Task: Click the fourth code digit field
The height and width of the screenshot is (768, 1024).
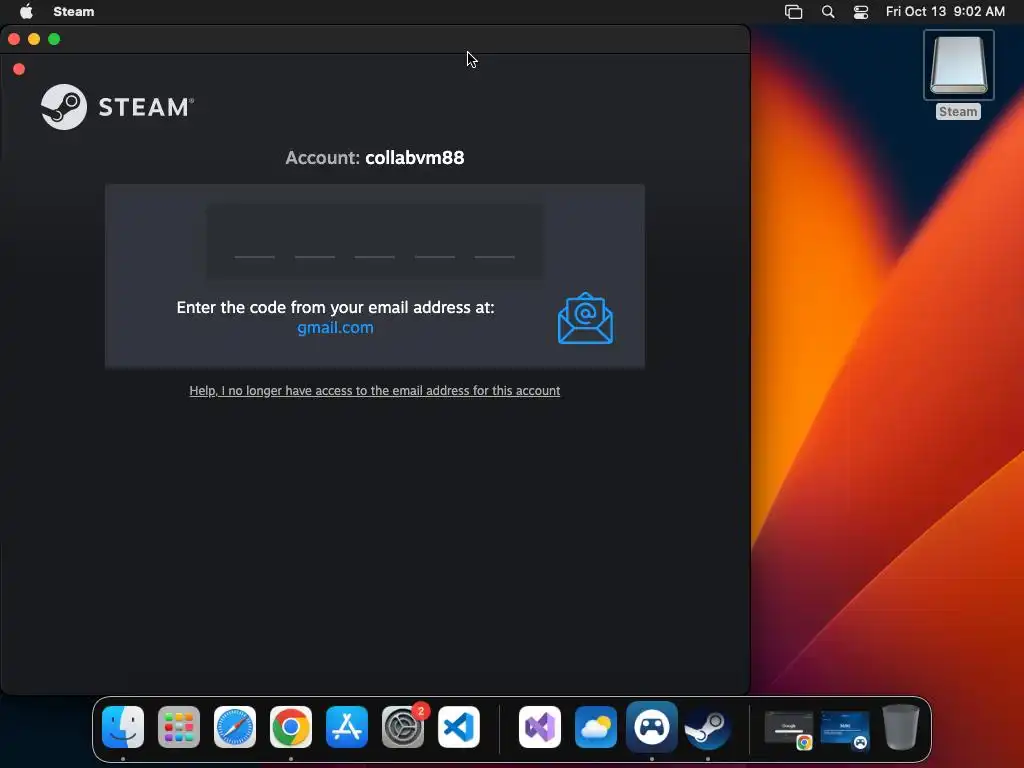Action: (x=435, y=242)
